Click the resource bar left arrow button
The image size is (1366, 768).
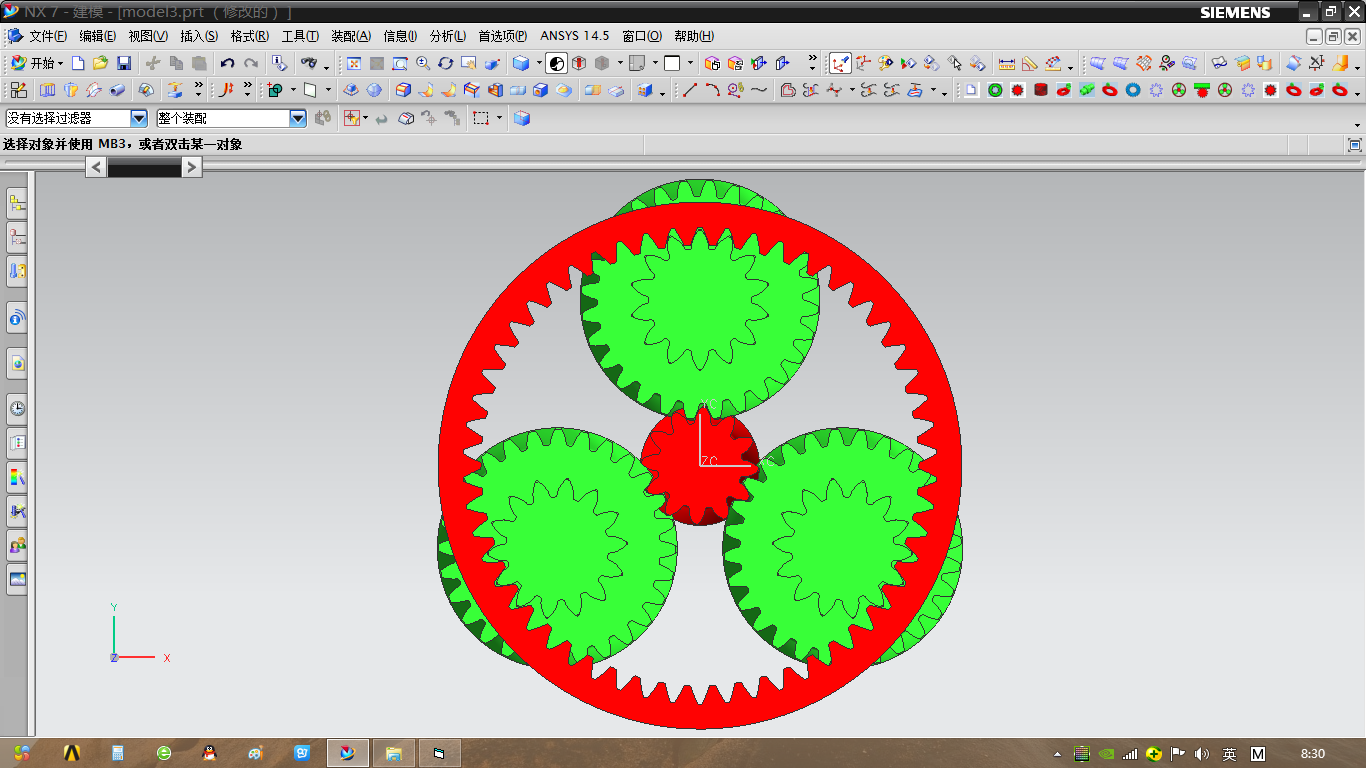click(x=96, y=168)
